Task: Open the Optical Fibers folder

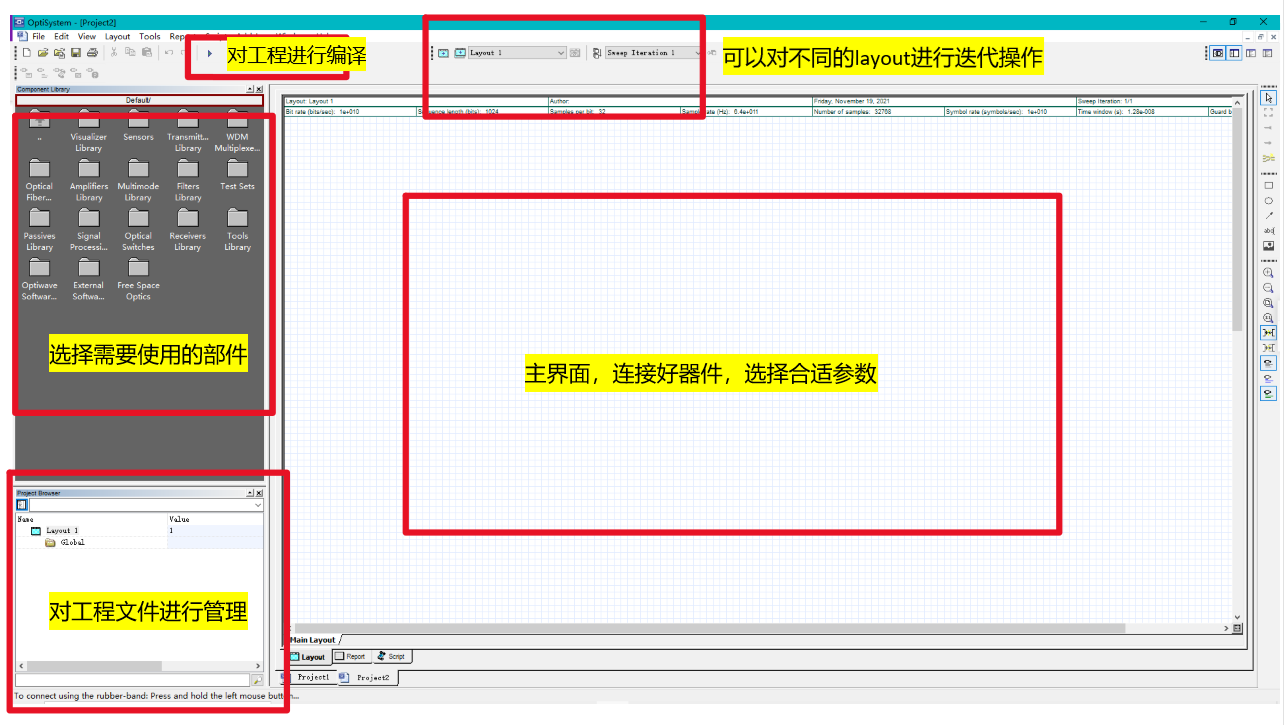Action: click(40, 180)
